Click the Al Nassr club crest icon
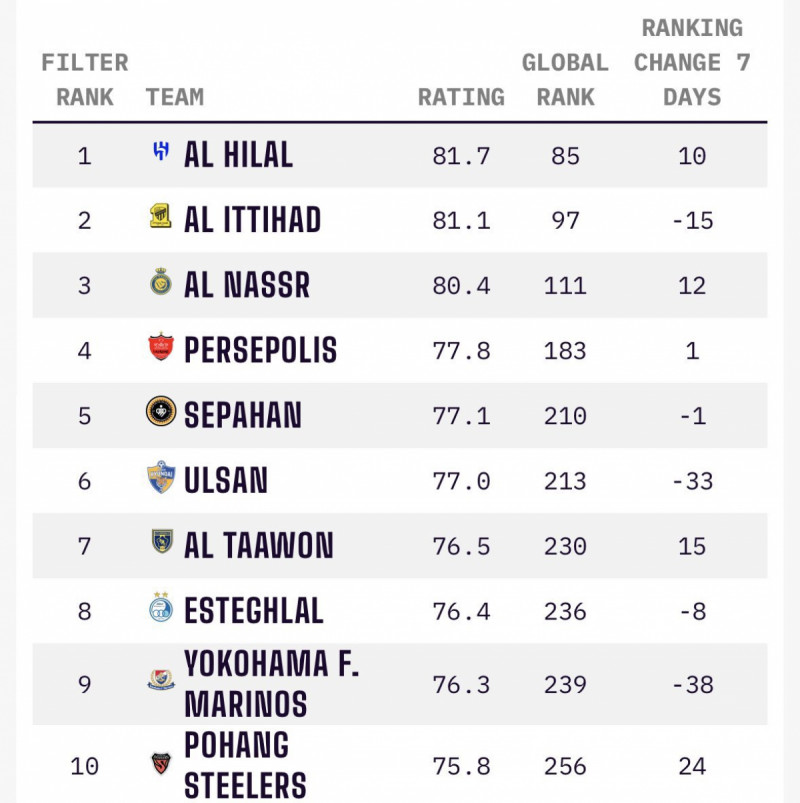800x803 pixels. coord(160,282)
